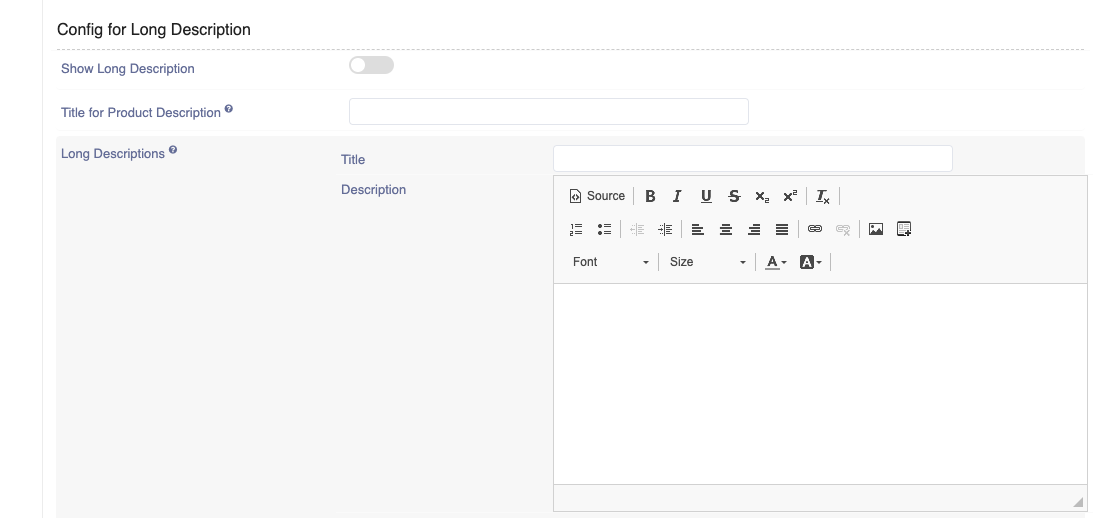This screenshot has width=1095, height=518.
Task: Click the Long Descriptions label
Action: (x=113, y=154)
